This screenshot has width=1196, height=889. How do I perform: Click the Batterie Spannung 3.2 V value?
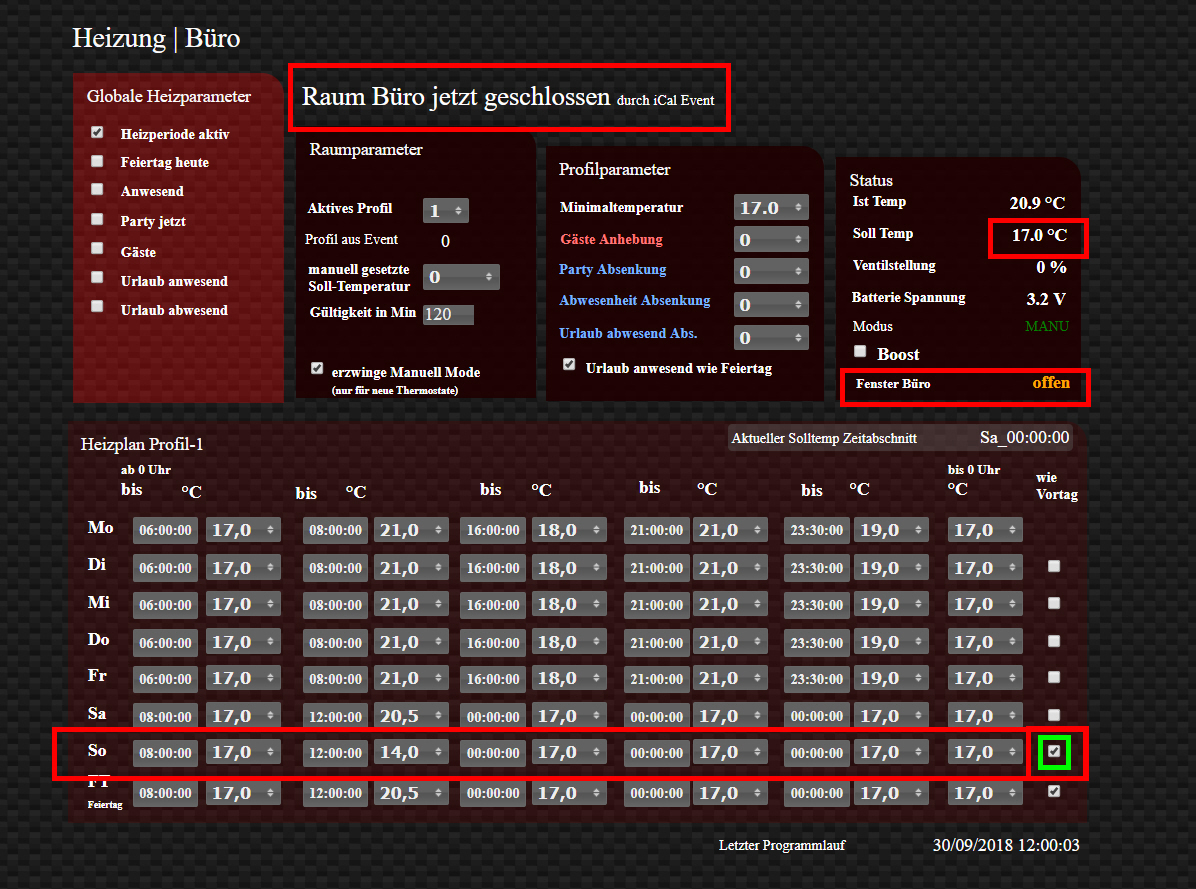click(1046, 299)
